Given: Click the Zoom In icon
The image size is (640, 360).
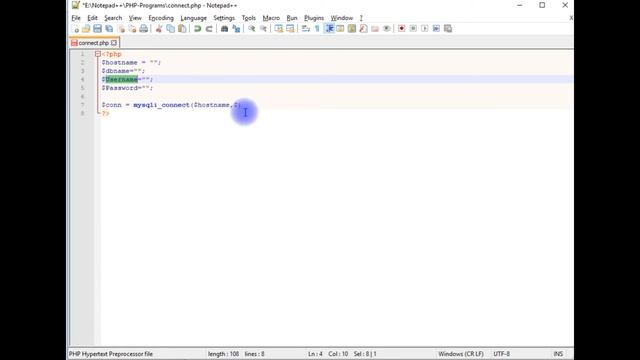Looking at the screenshot, I should [x=252, y=29].
